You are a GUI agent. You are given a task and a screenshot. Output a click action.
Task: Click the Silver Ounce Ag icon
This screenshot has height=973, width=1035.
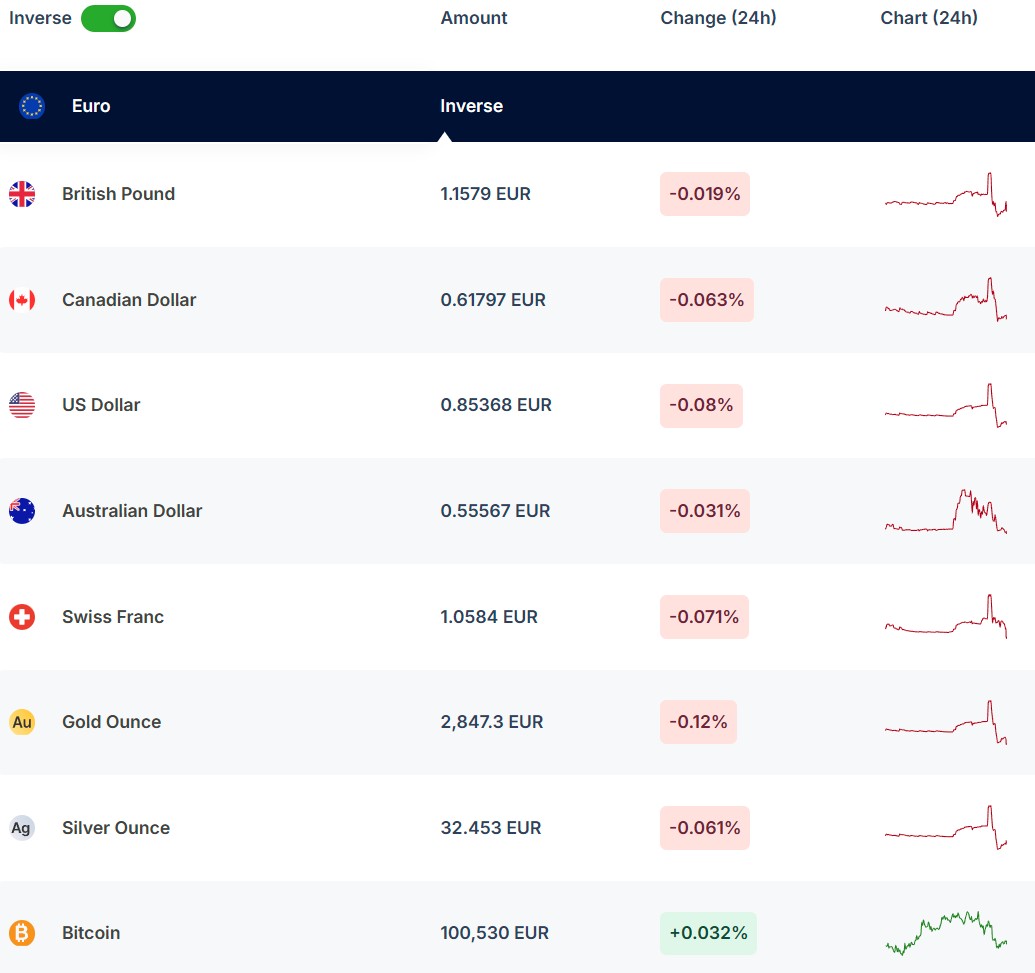22,828
